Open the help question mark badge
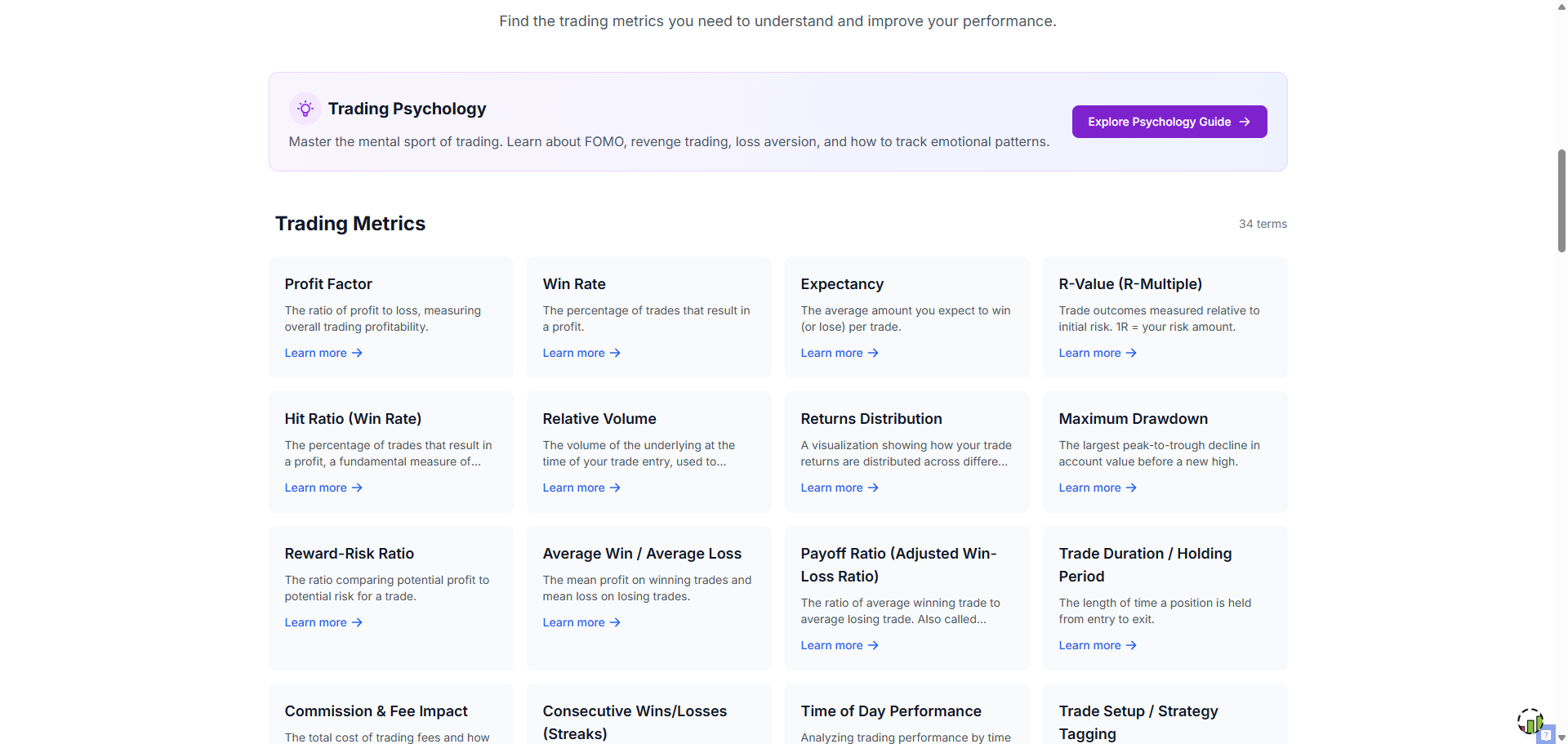 pyautogui.click(x=1545, y=735)
